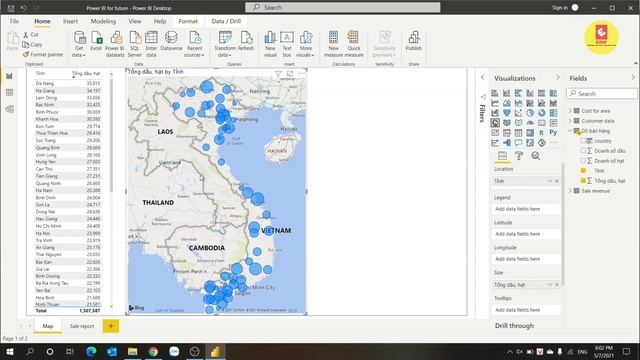
Task: Choose the R script visual
Action: point(542,133)
